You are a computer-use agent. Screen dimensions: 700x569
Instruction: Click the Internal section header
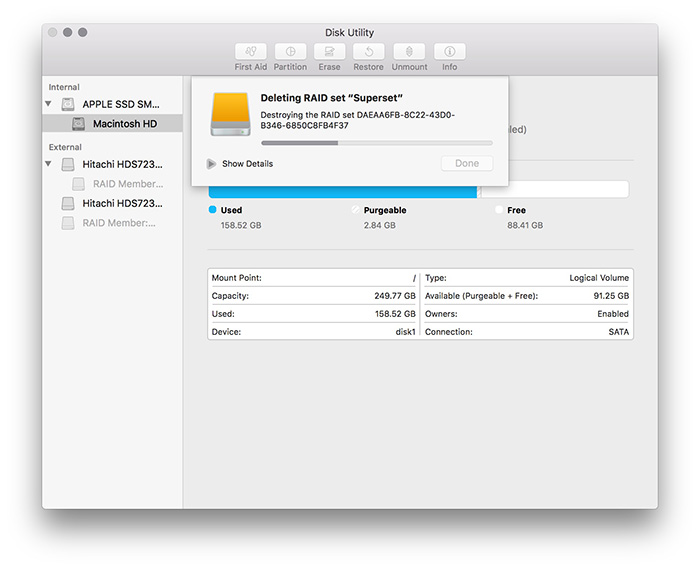click(64, 87)
